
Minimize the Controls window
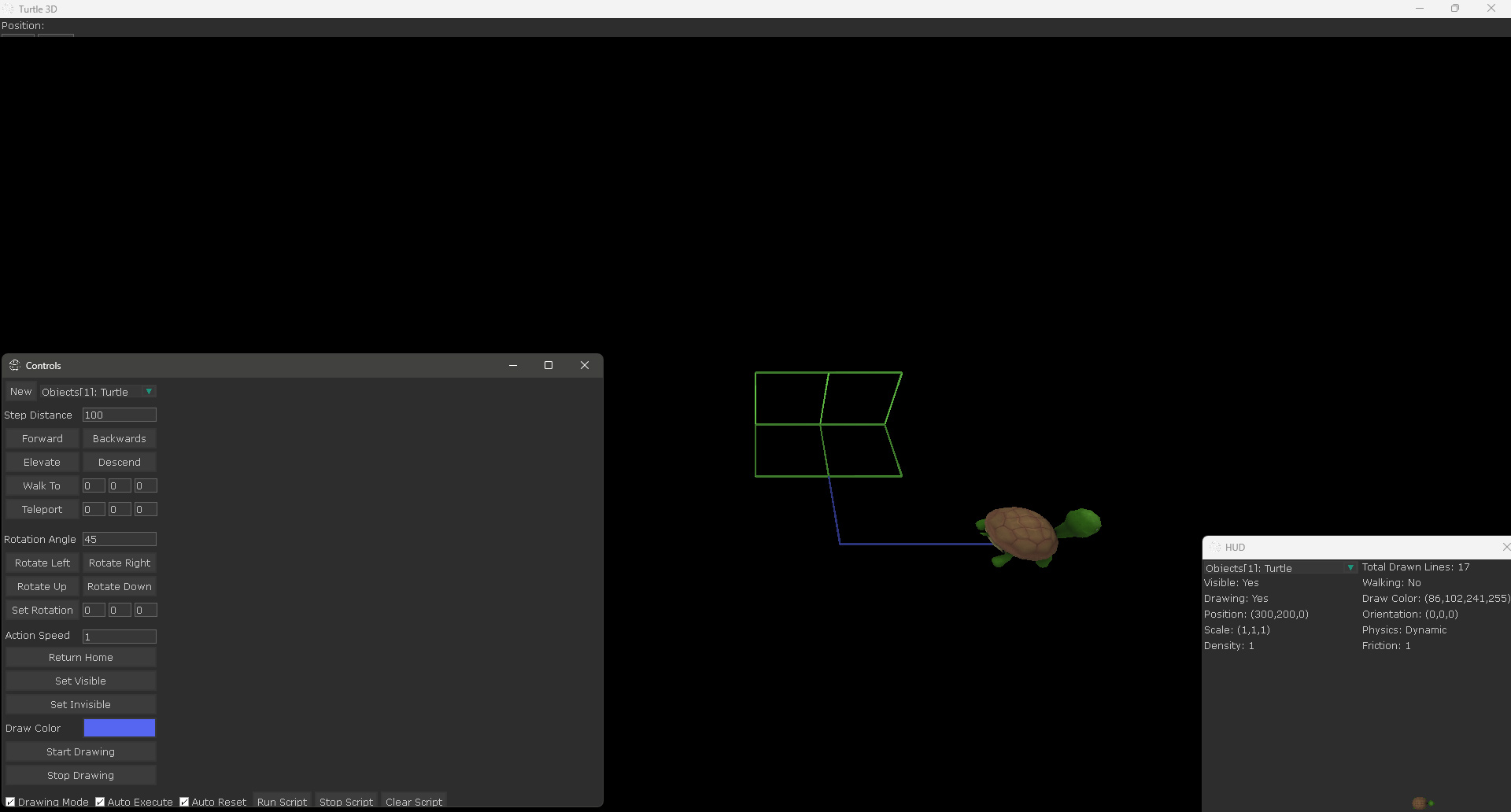click(x=513, y=365)
